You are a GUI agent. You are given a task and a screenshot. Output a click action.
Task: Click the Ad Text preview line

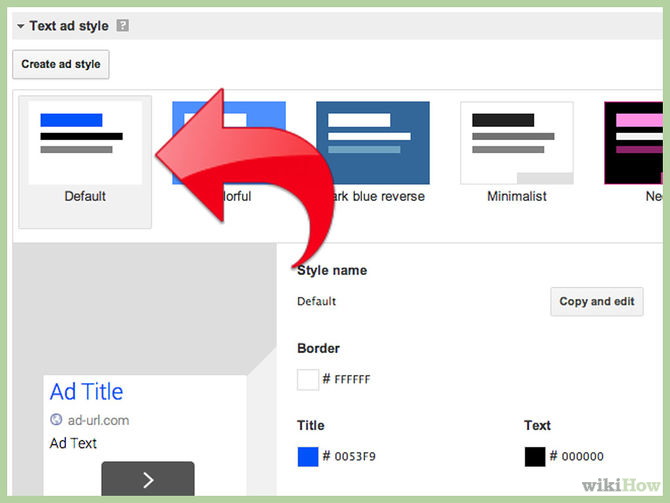73,443
